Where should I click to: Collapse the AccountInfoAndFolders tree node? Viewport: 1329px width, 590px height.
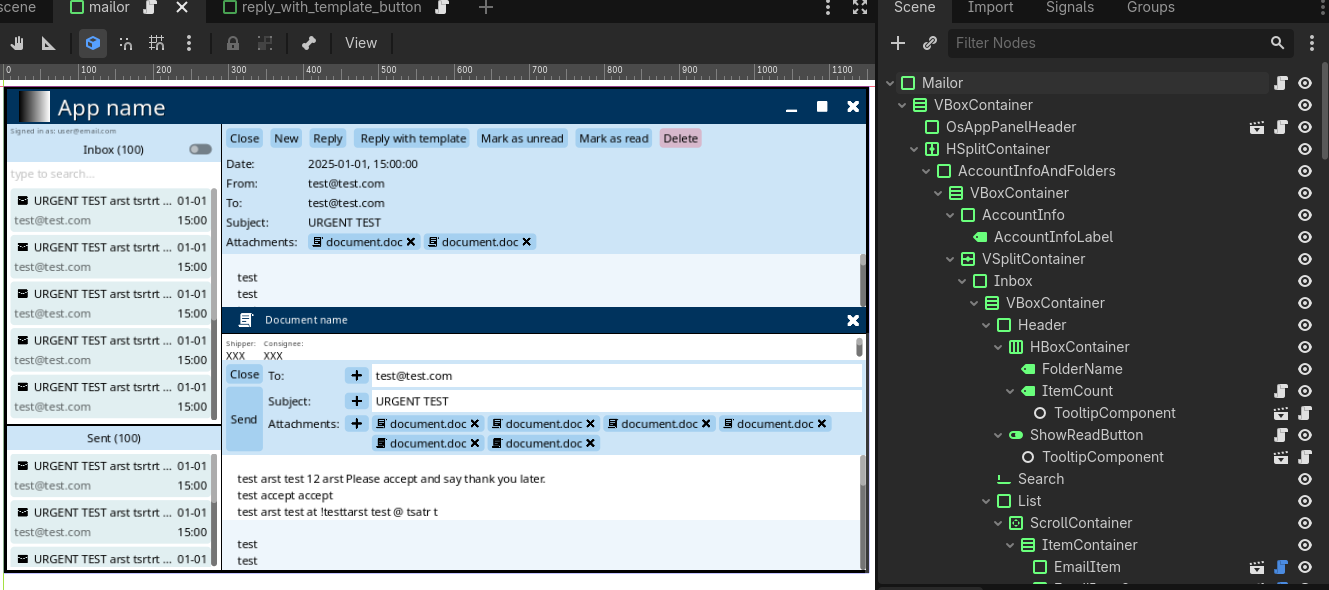926,171
